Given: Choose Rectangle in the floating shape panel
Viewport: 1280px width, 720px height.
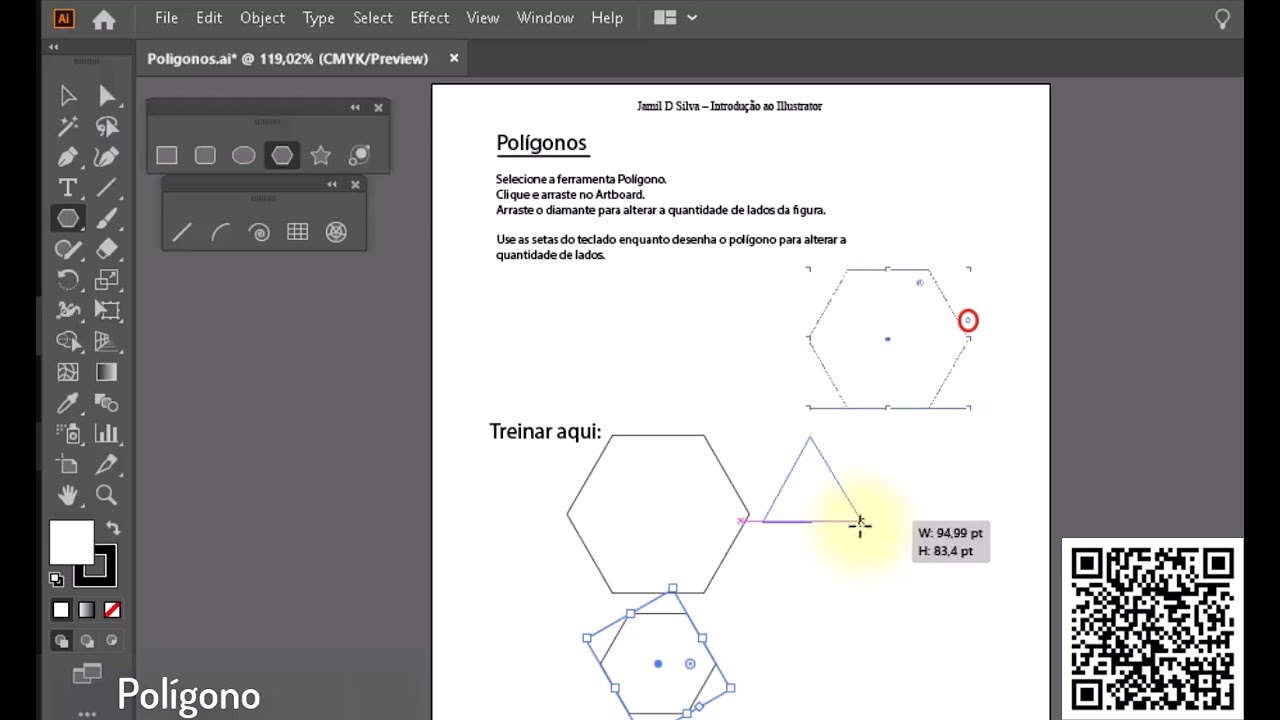Looking at the screenshot, I should pyautogui.click(x=167, y=155).
